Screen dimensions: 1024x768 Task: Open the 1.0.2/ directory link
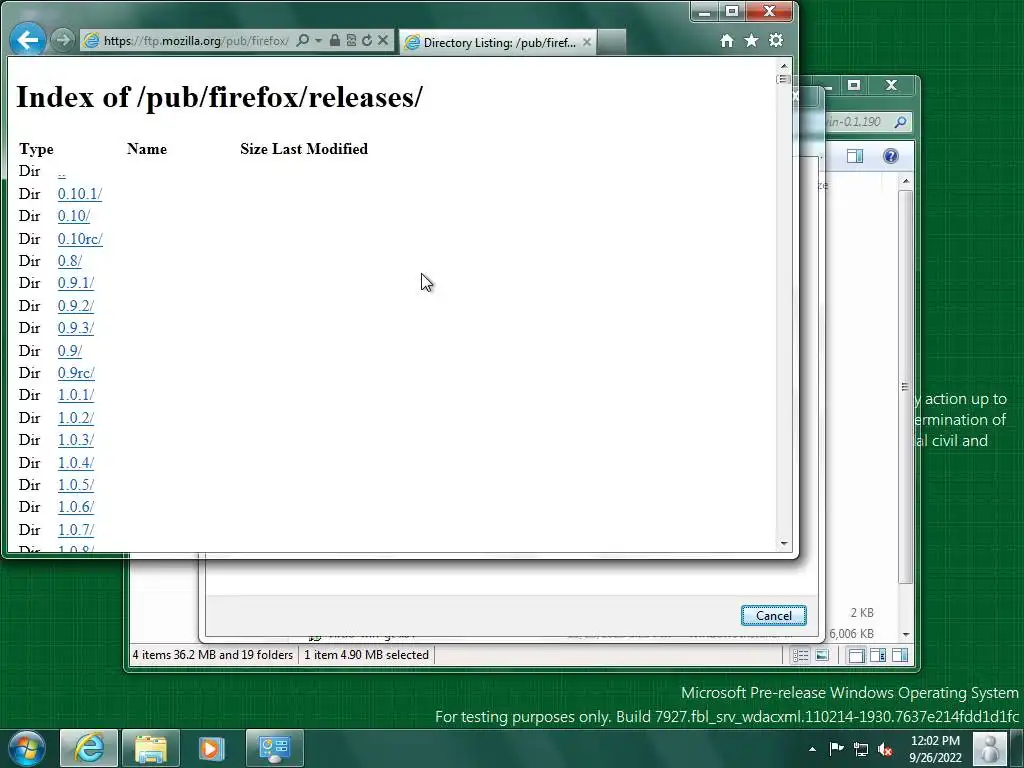click(x=76, y=418)
